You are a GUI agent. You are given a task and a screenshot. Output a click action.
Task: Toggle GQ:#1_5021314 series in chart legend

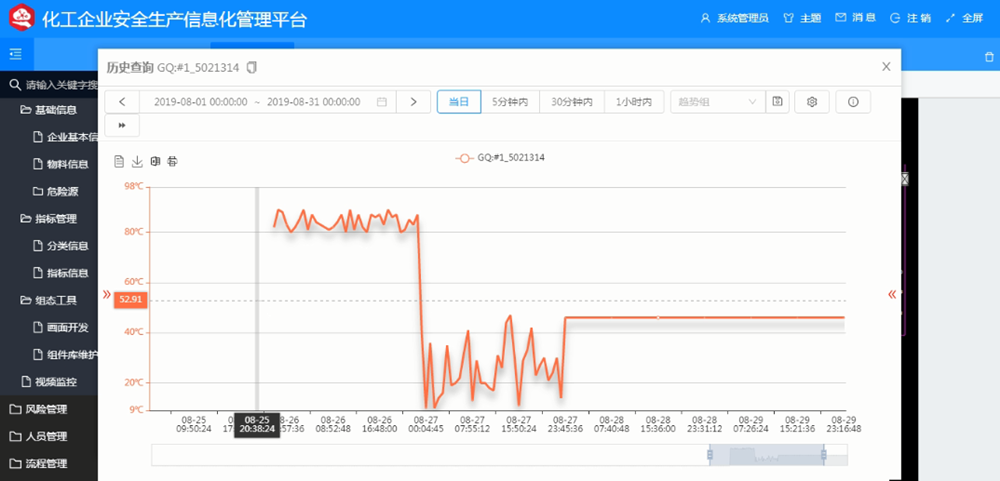pyautogui.click(x=500, y=157)
